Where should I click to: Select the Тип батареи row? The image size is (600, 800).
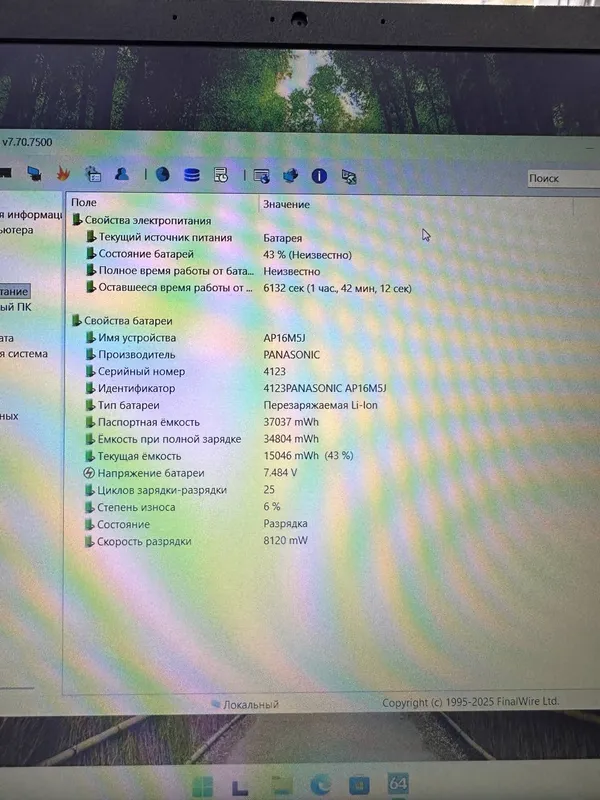point(129,405)
